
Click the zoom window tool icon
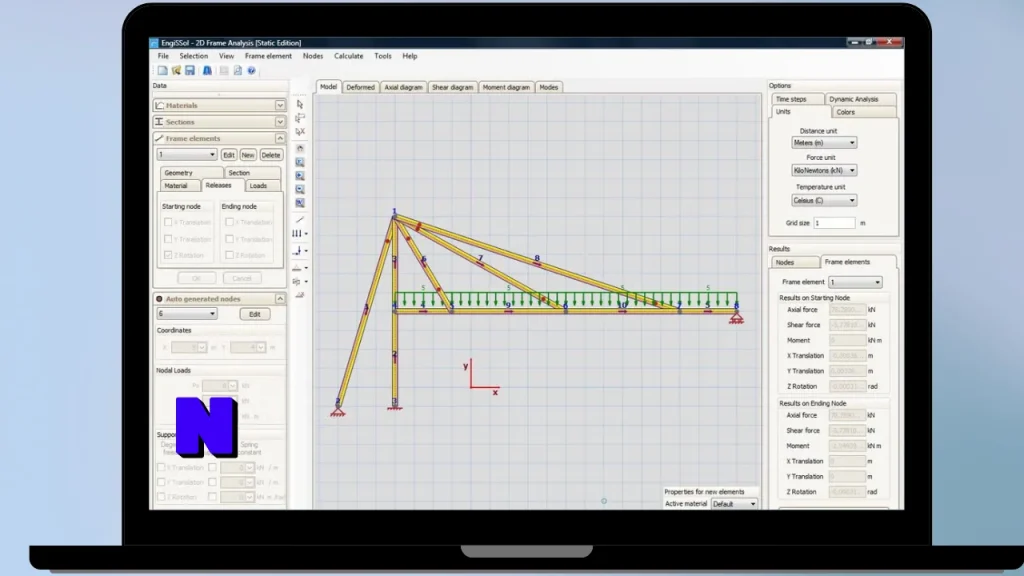point(300,162)
